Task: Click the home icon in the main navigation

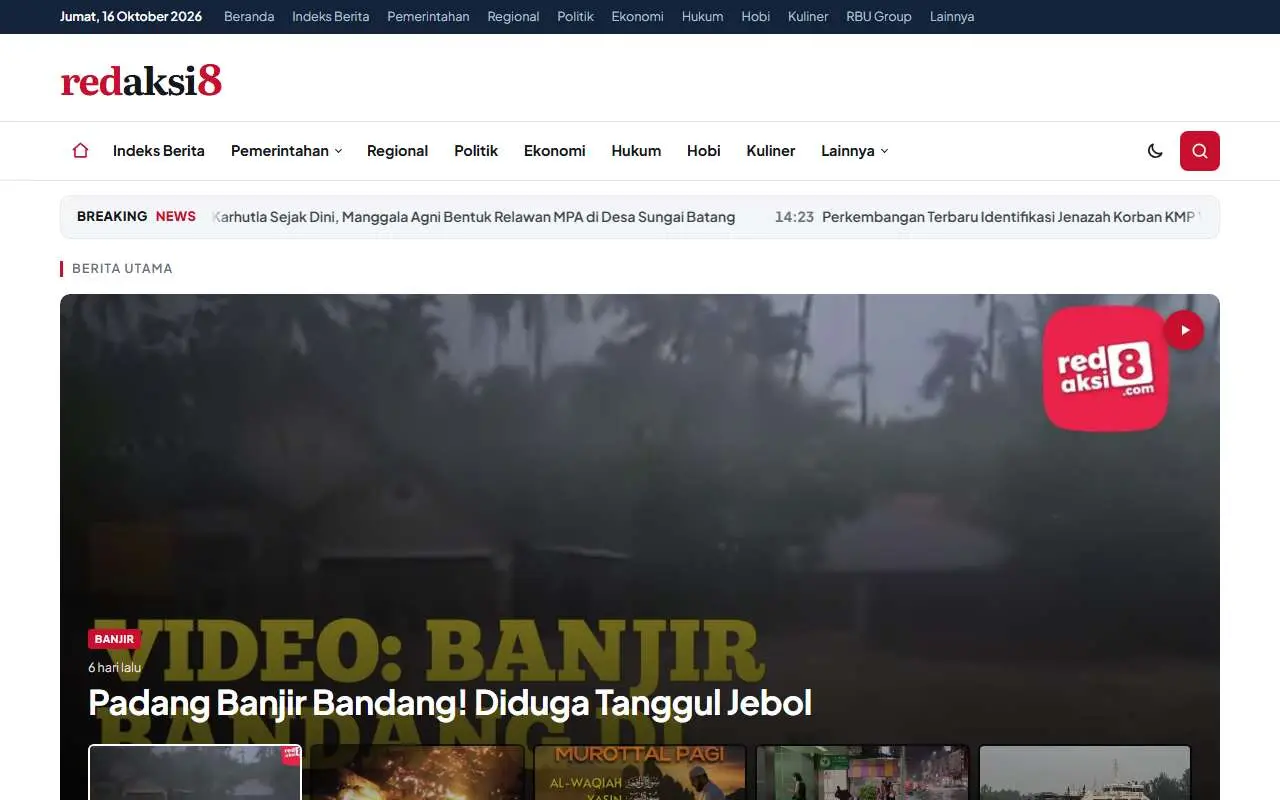Action: pyautogui.click(x=80, y=151)
